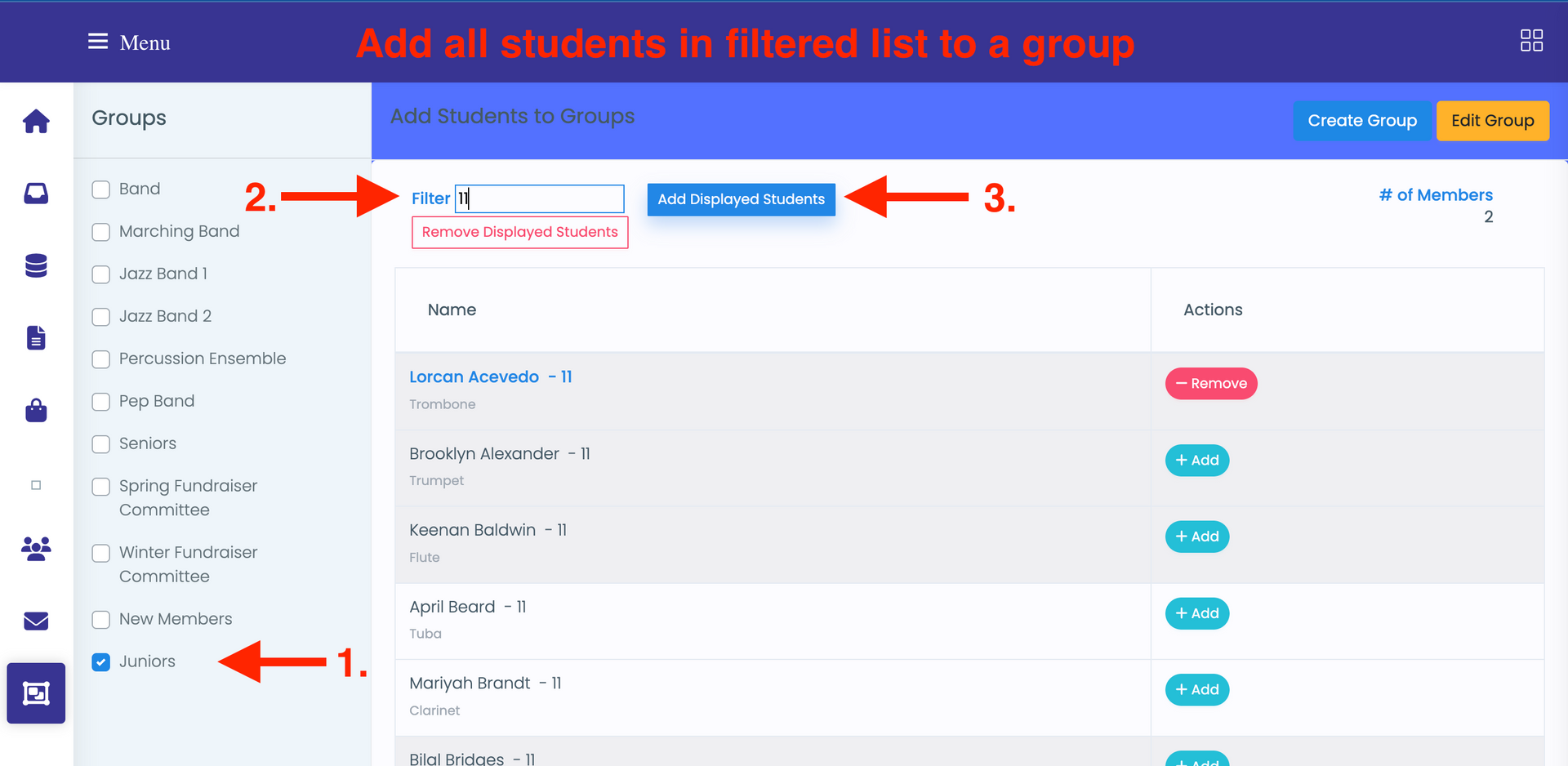Viewport: 1568px width, 766px height.
Task: Open the document file sidebar icon
Action: (36, 337)
